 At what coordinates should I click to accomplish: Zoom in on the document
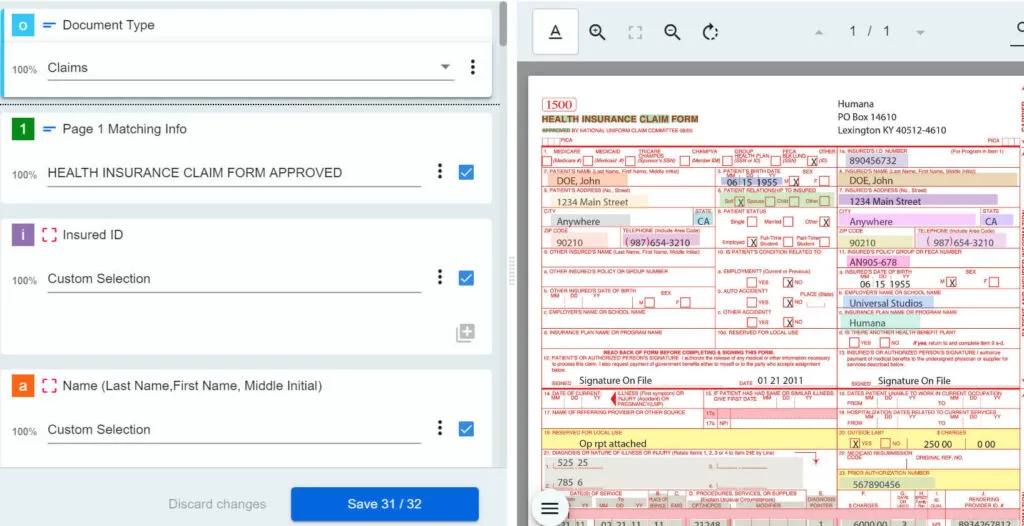(x=597, y=32)
